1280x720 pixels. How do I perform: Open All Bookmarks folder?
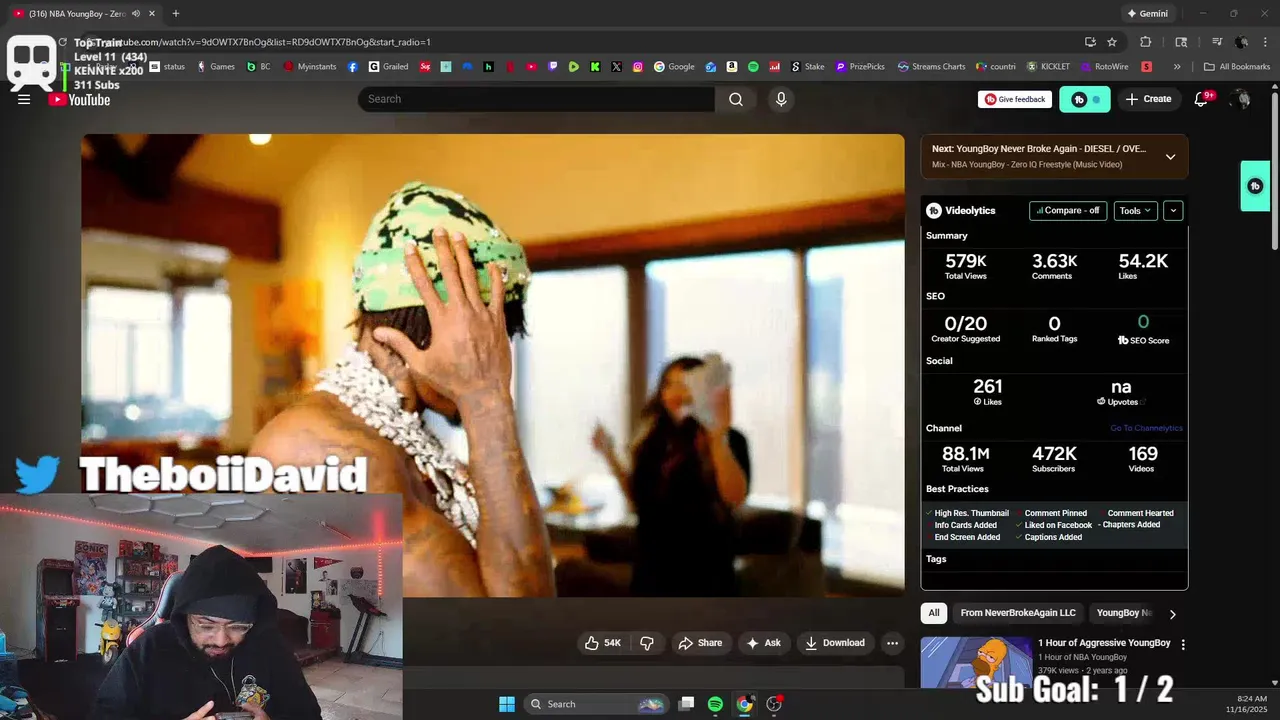[x=1237, y=67]
